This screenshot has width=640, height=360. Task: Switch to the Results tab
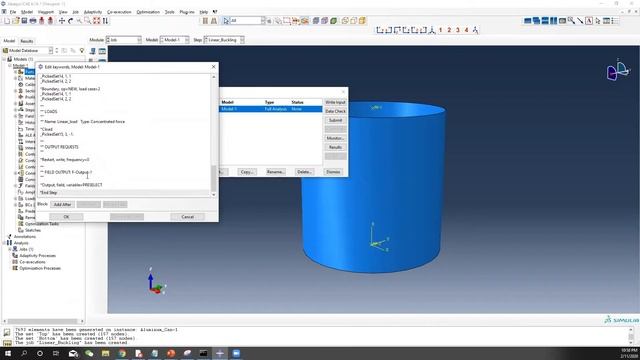pyautogui.click(x=27, y=41)
